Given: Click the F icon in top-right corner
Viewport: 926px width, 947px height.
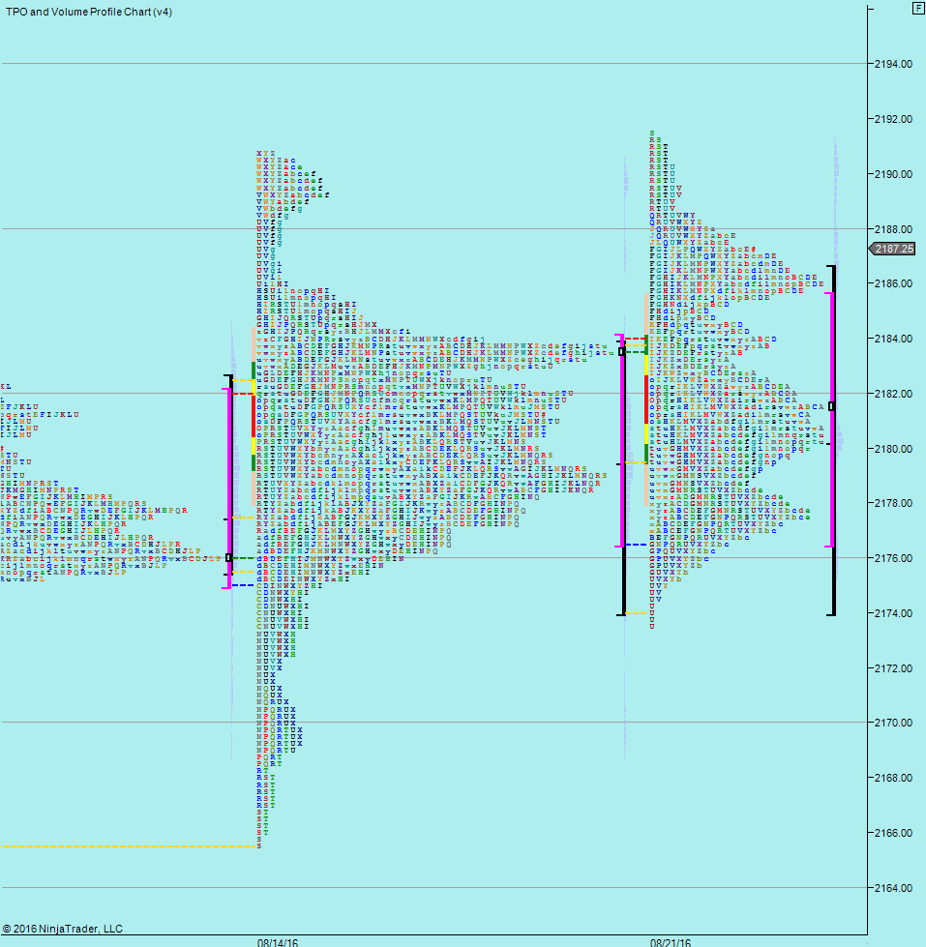Looking at the screenshot, I should pos(917,8).
